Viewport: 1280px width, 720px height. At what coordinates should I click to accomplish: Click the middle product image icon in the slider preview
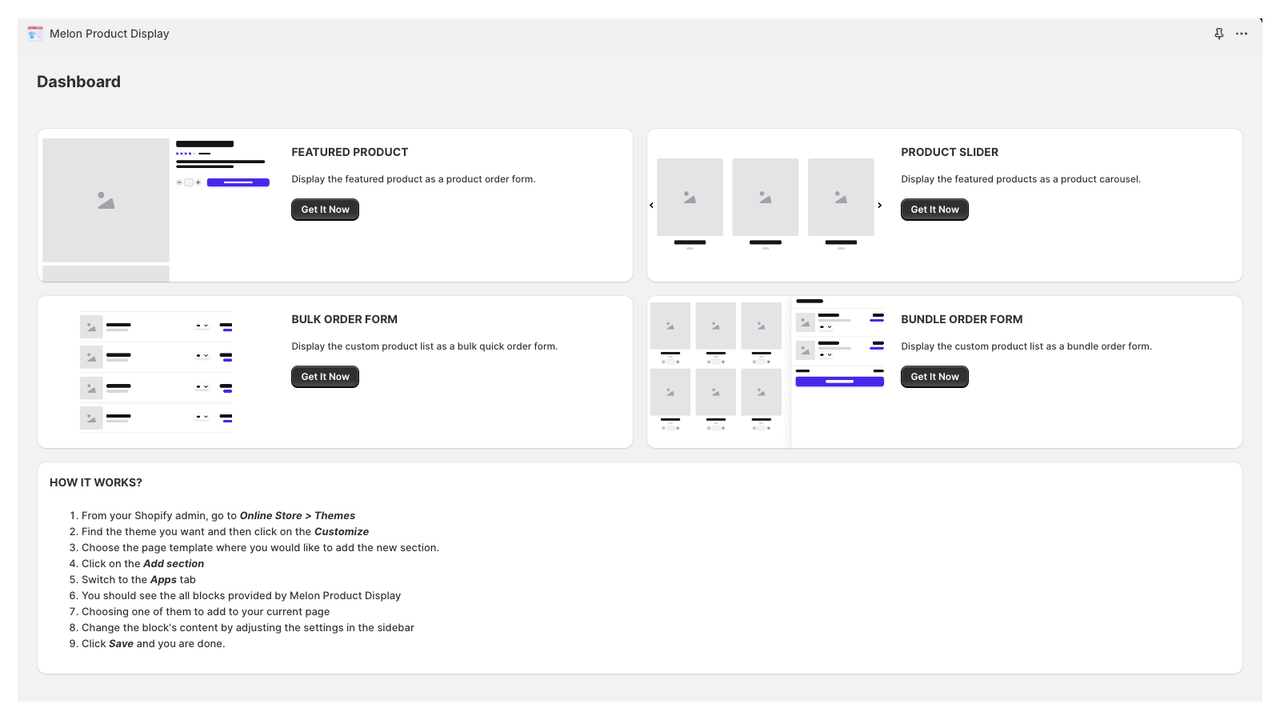(765, 196)
